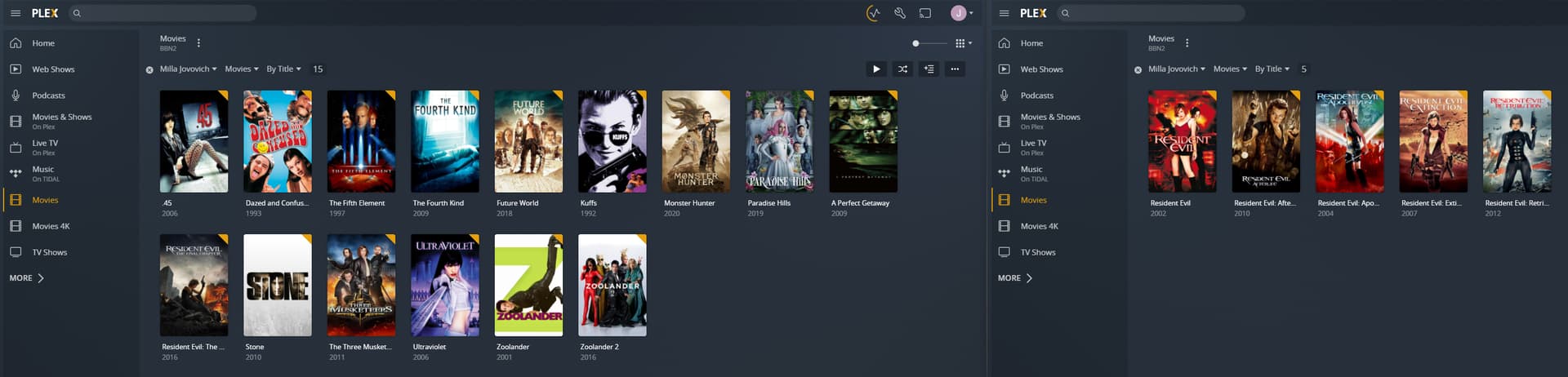The image size is (1568, 377).
Task: Click PLEX logo in the 5-movie window
Action: click(1033, 13)
